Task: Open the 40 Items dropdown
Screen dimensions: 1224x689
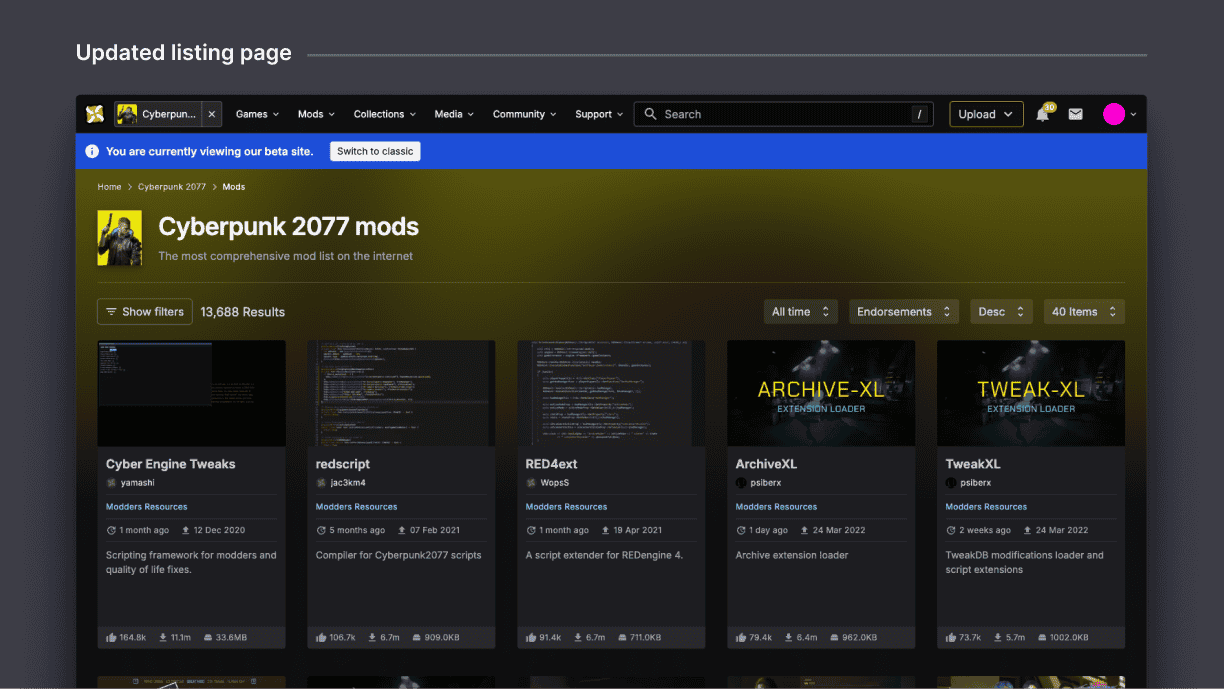Action: [1084, 312]
